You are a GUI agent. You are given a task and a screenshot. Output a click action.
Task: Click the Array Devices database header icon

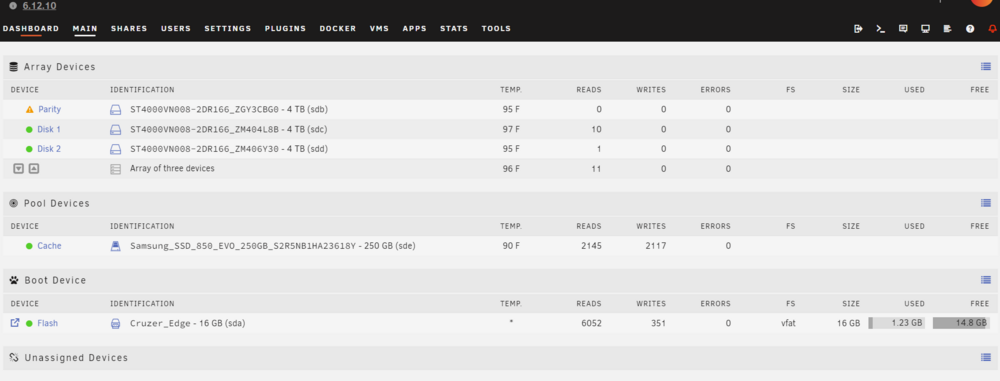(x=14, y=66)
